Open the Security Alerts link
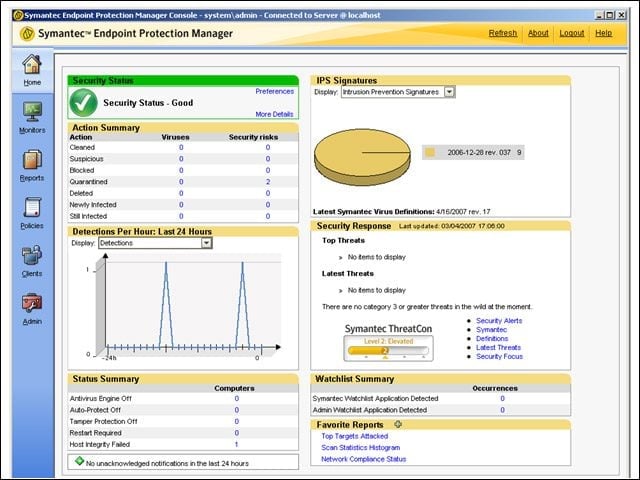 coord(499,321)
